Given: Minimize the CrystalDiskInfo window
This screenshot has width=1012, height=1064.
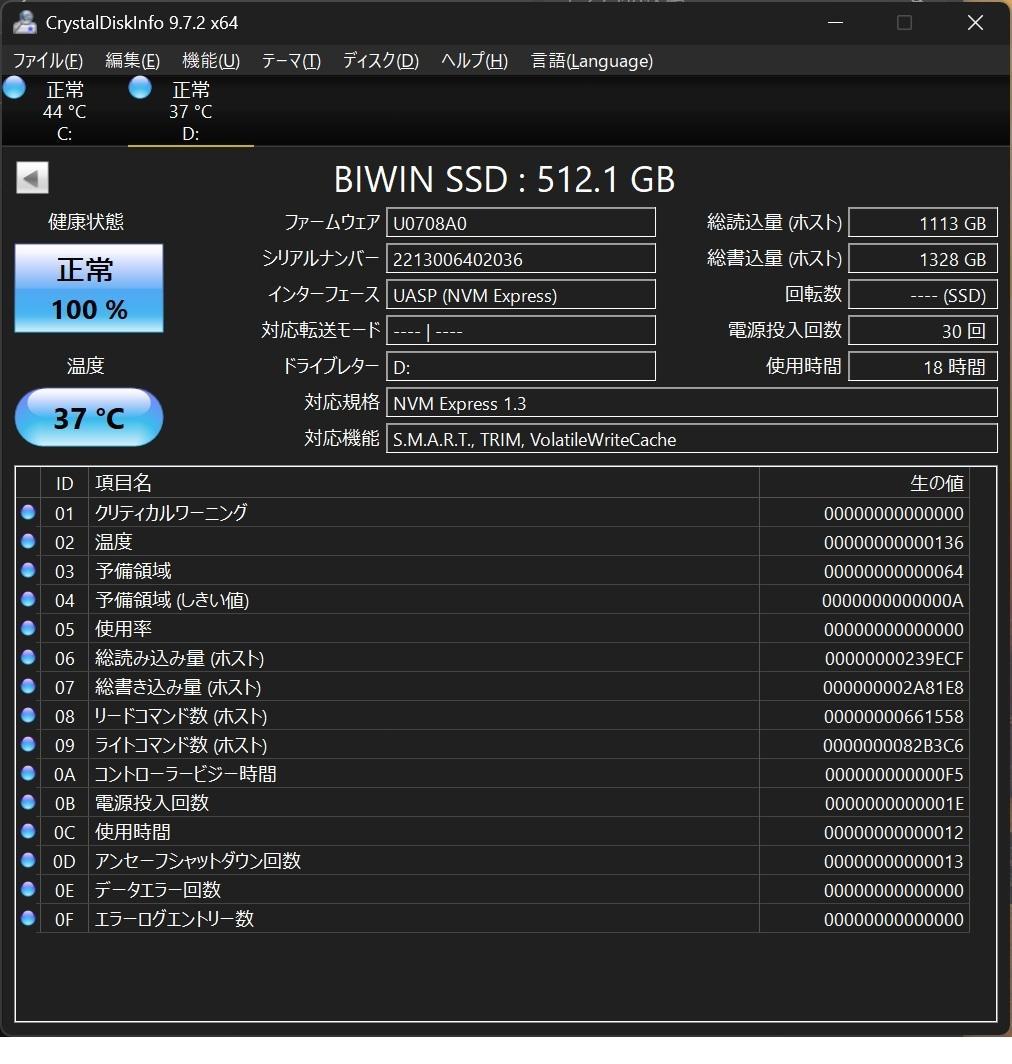Looking at the screenshot, I should [x=836, y=22].
